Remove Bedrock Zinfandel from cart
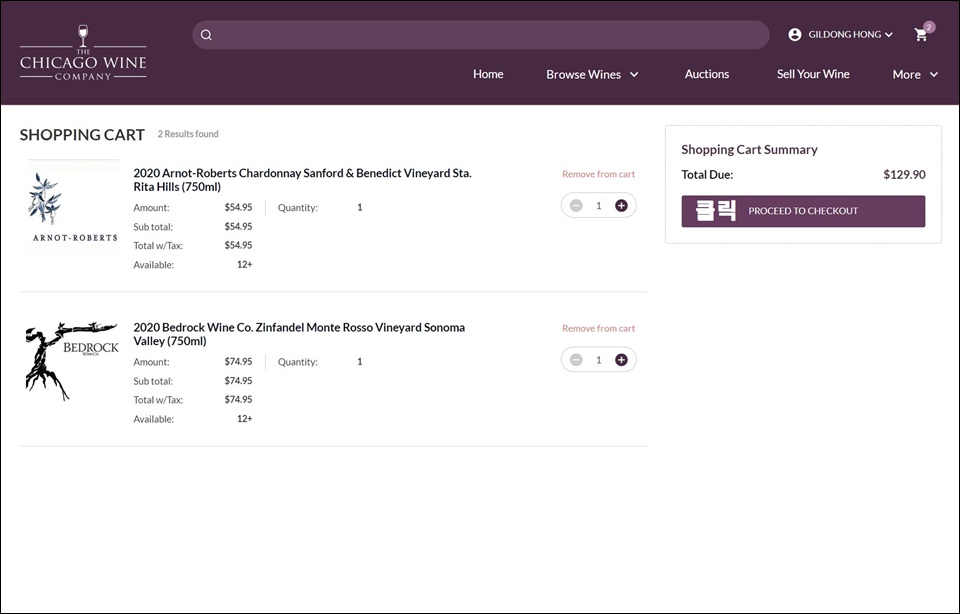Viewport: 960px width, 614px height. (598, 328)
